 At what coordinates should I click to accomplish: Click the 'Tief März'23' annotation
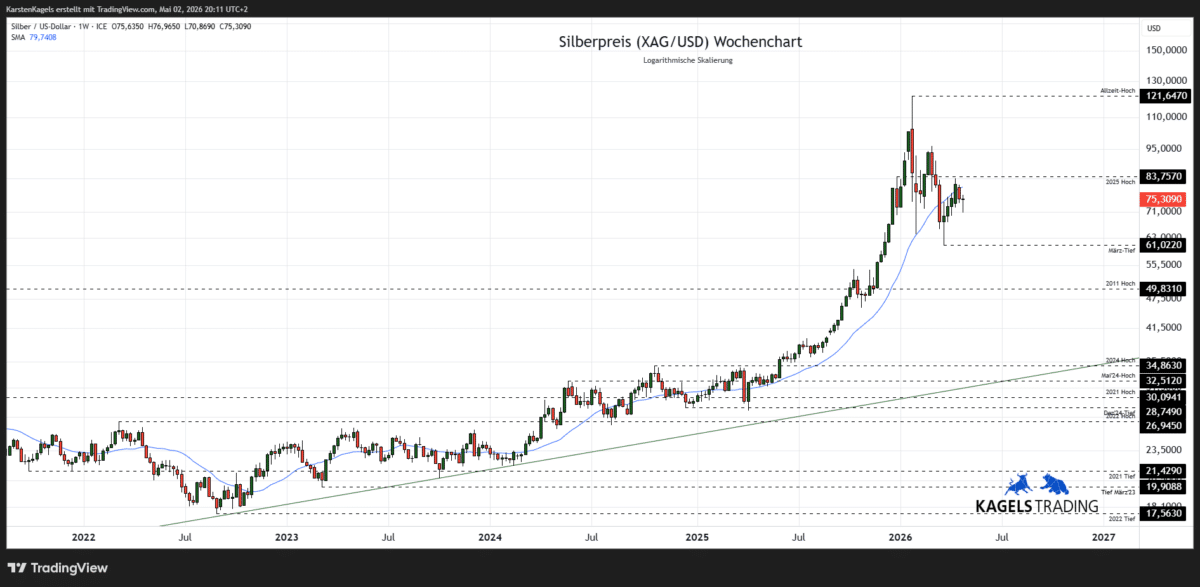click(1119, 492)
